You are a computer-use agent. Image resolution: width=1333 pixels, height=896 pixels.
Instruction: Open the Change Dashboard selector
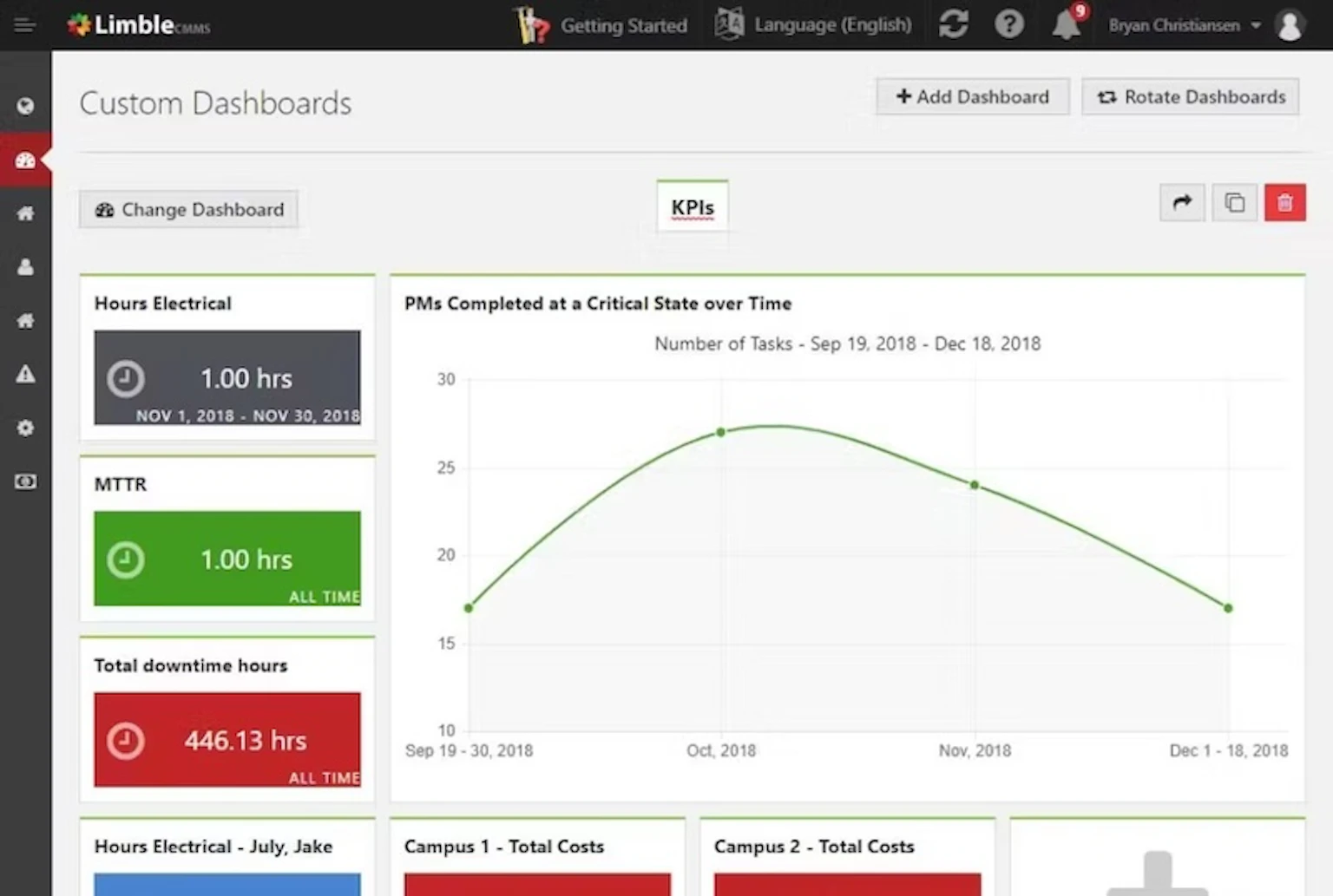(188, 209)
